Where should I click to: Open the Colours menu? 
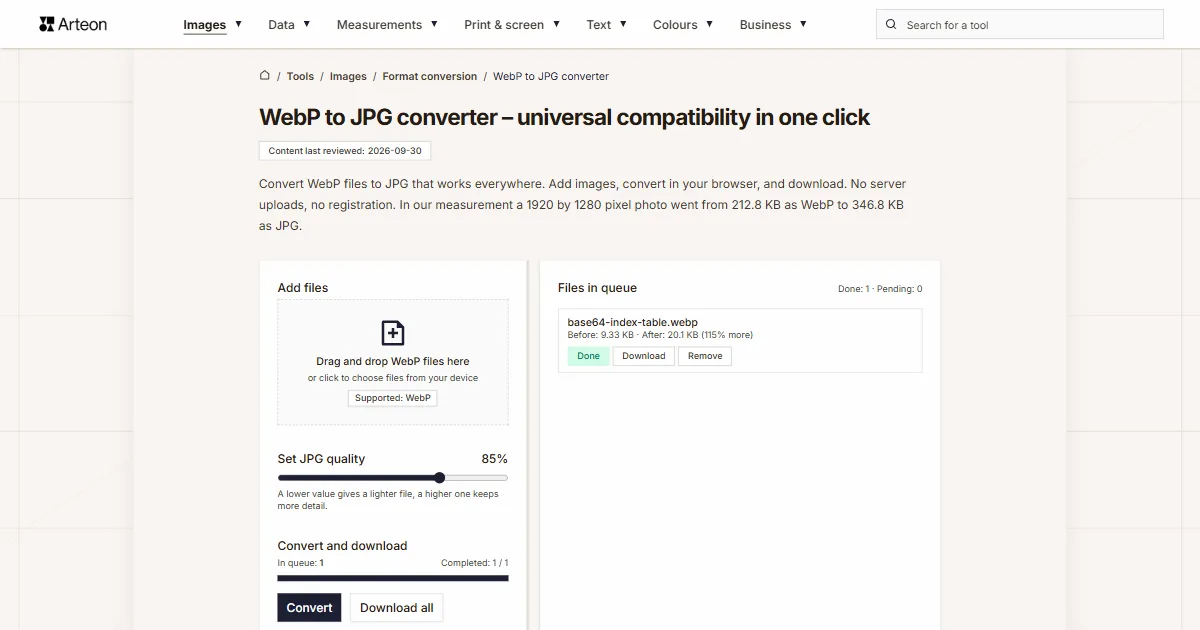pyautogui.click(x=683, y=25)
